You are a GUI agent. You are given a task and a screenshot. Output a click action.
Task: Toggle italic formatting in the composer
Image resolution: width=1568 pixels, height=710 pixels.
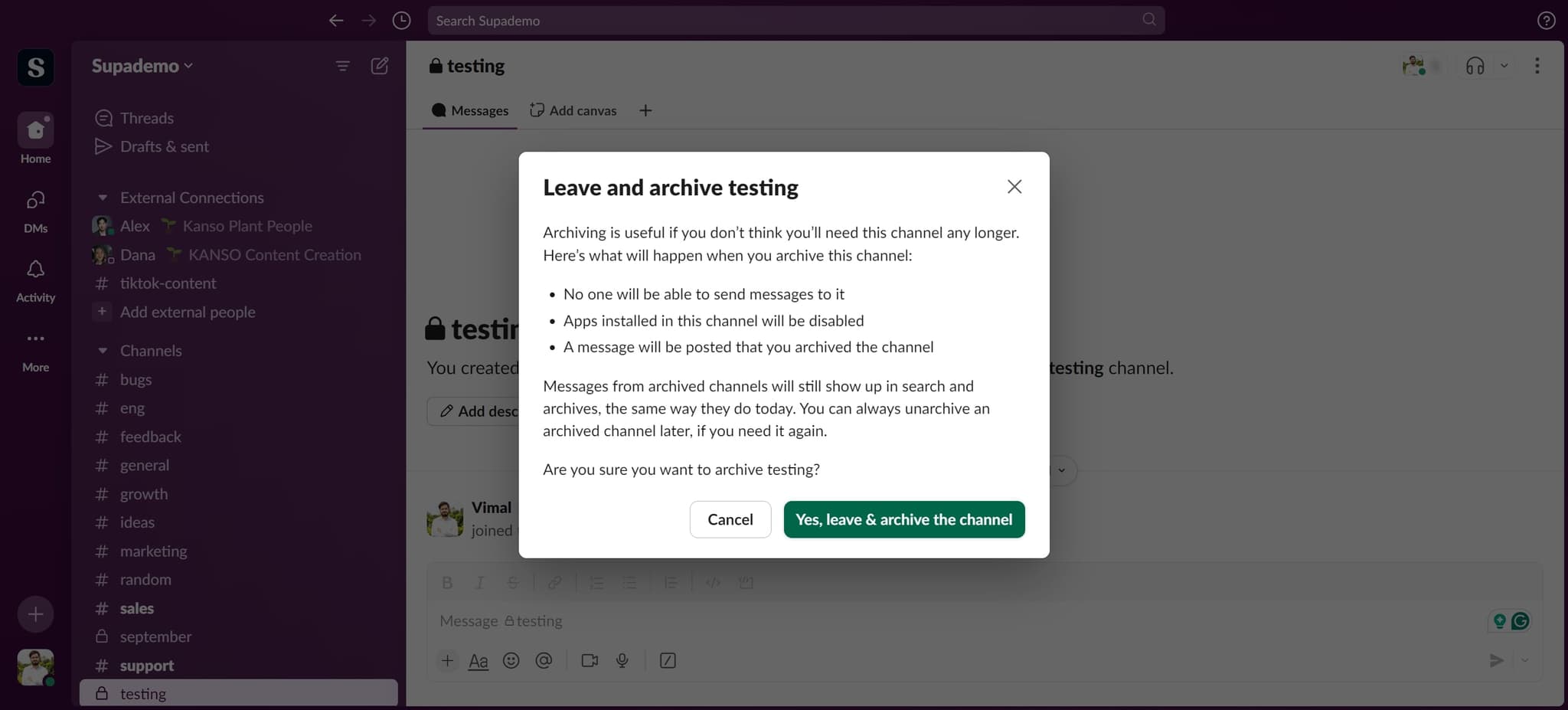tap(479, 582)
